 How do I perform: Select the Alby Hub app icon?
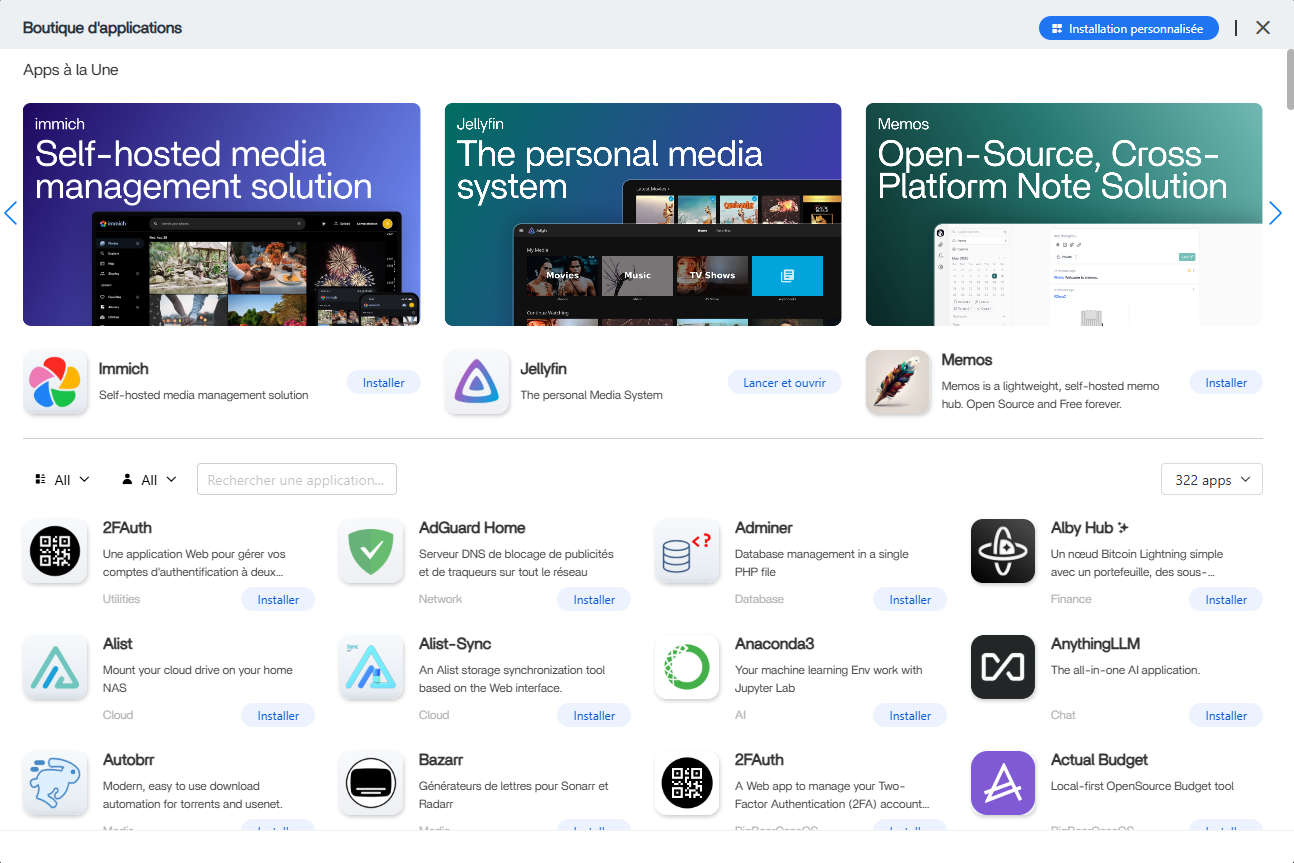point(1003,551)
